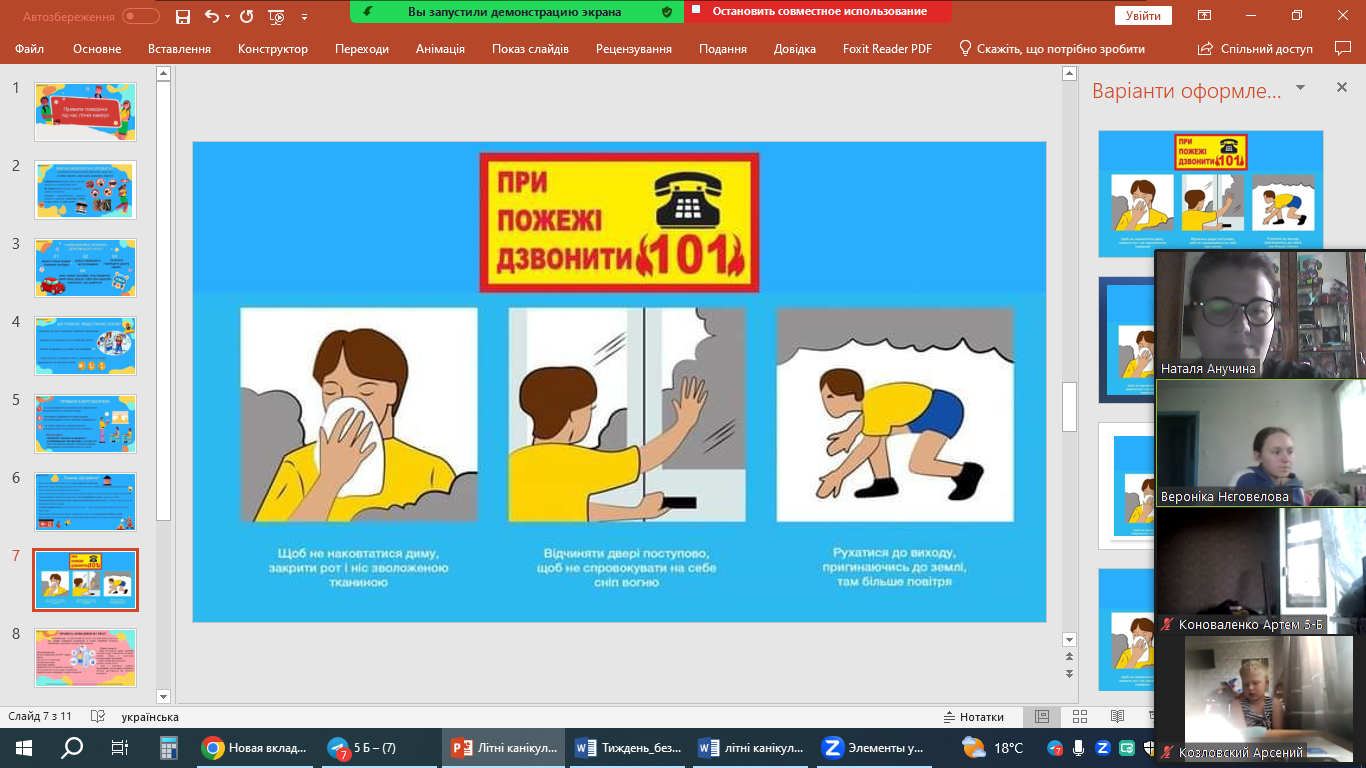The height and width of the screenshot is (768, 1366).
Task: Switch to the Основне tab
Action: (x=97, y=48)
